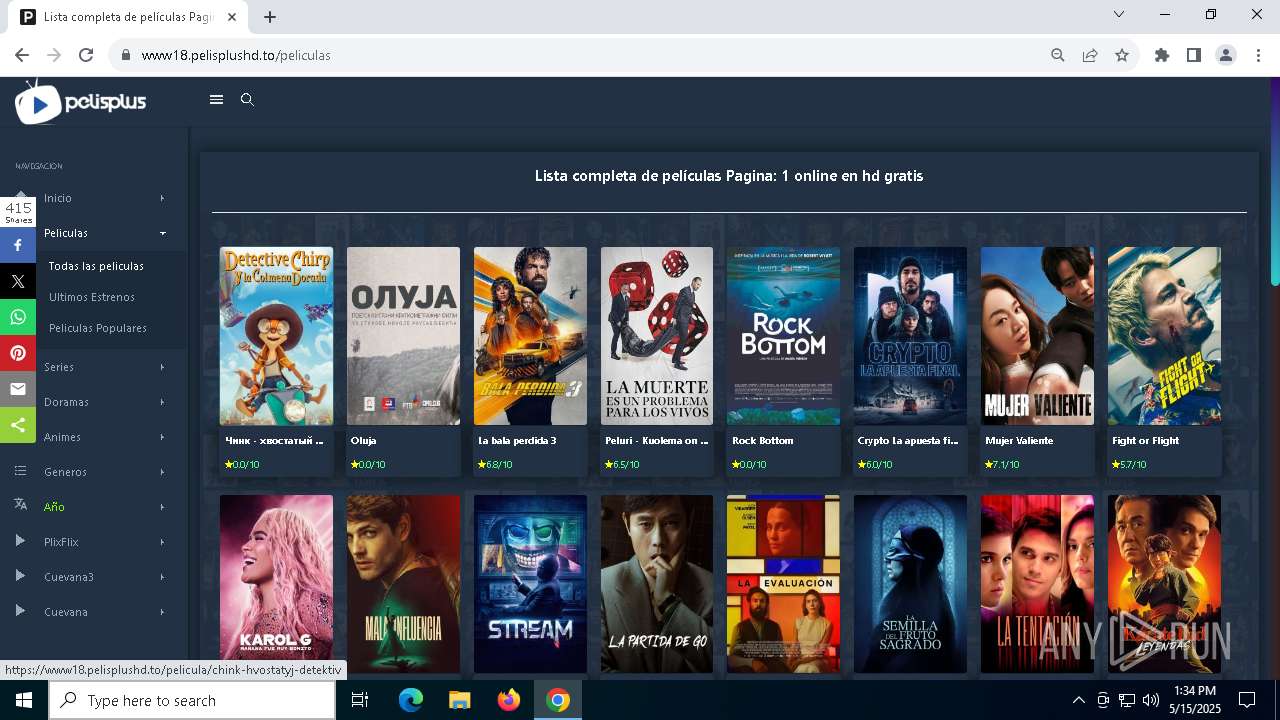Open the notifications center icon
Viewport: 1280px width, 720px height.
pyautogui.click(x=1247, y=700)
